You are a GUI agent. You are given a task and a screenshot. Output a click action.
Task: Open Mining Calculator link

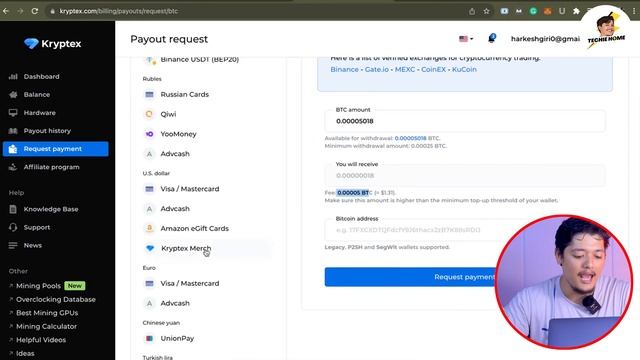47,326
